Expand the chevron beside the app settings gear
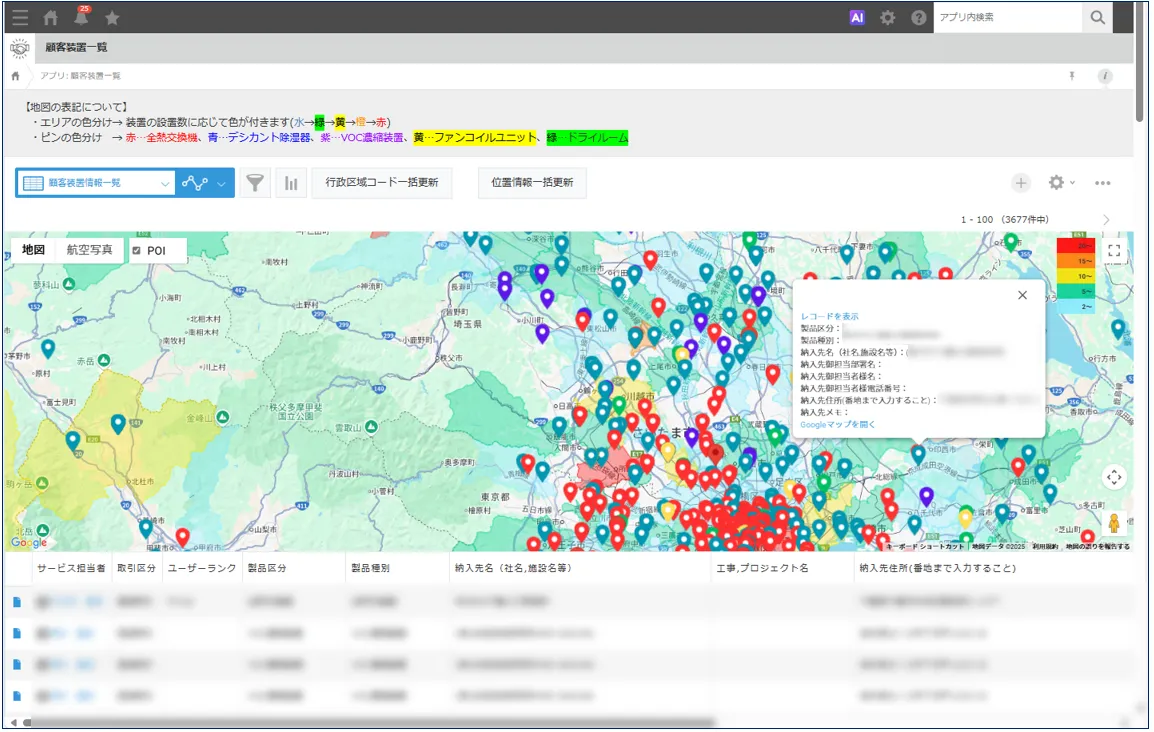The height and width of the screenshot is (732, 1154). [1072, 182]
